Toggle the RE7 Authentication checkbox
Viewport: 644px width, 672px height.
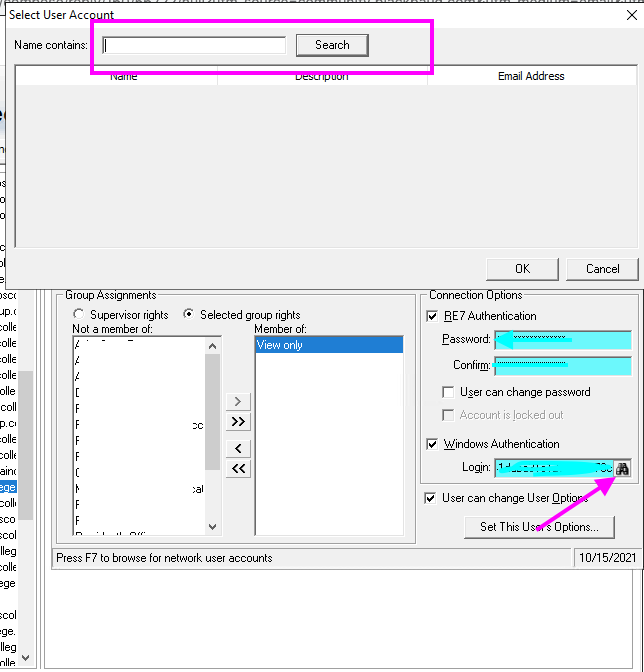click(432, 316)
